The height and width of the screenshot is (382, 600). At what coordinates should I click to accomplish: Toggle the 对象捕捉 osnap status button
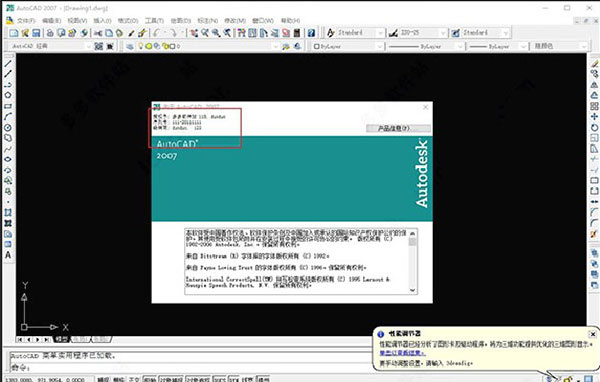171,379
